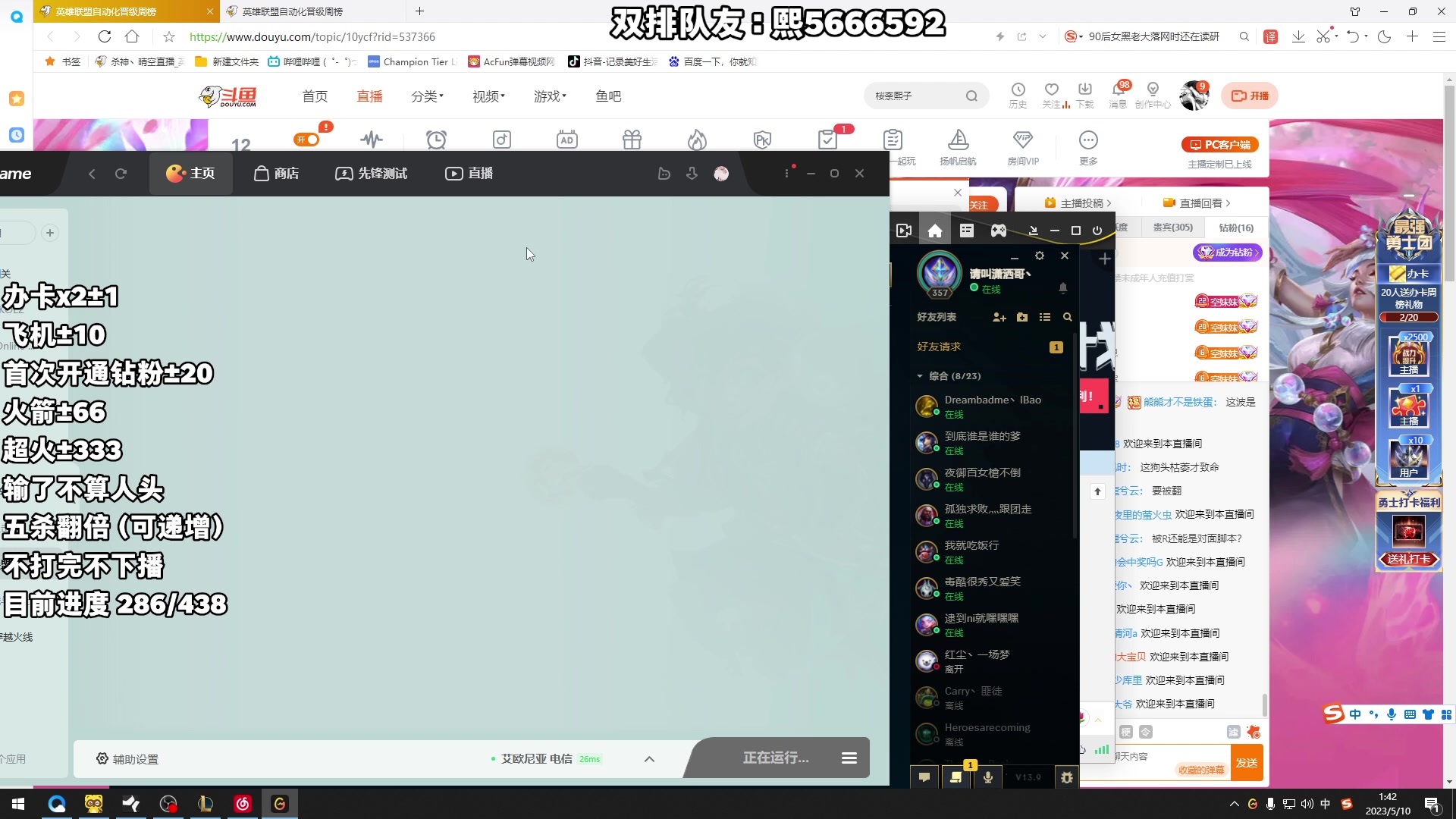Switch to 贵宾(305) tab
This screenshot has height=819, width=1456.
[1172, 227]
